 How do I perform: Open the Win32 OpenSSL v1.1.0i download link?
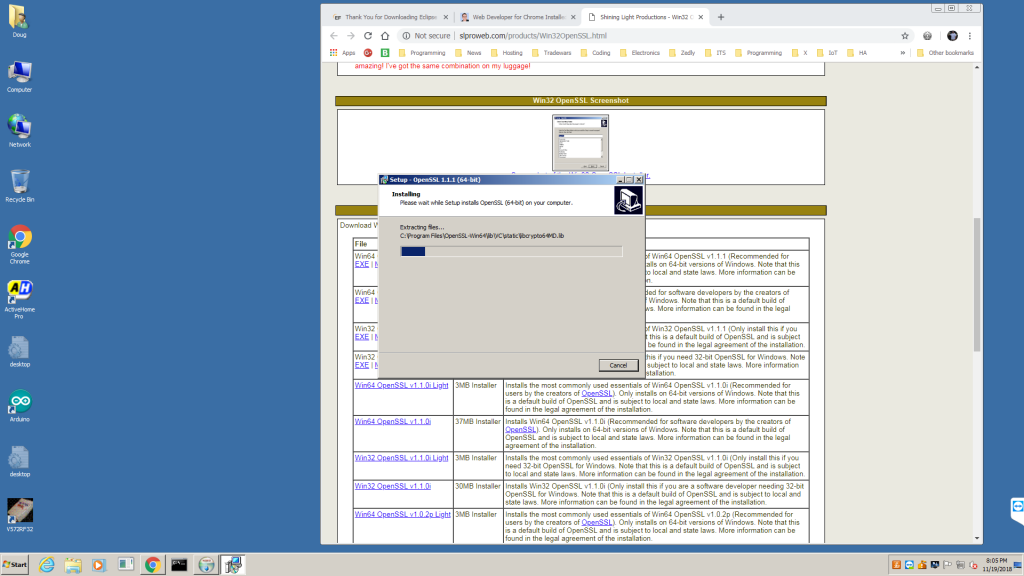[x=392, y=487]
